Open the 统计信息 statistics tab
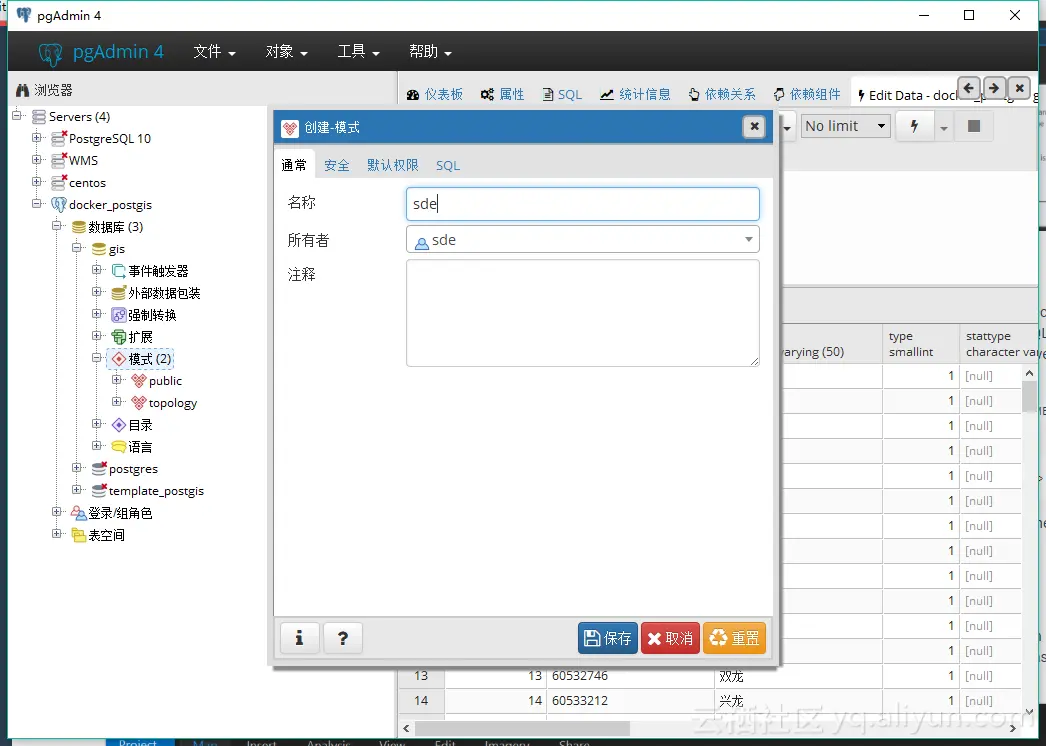1046x746 pixels. 636,95
